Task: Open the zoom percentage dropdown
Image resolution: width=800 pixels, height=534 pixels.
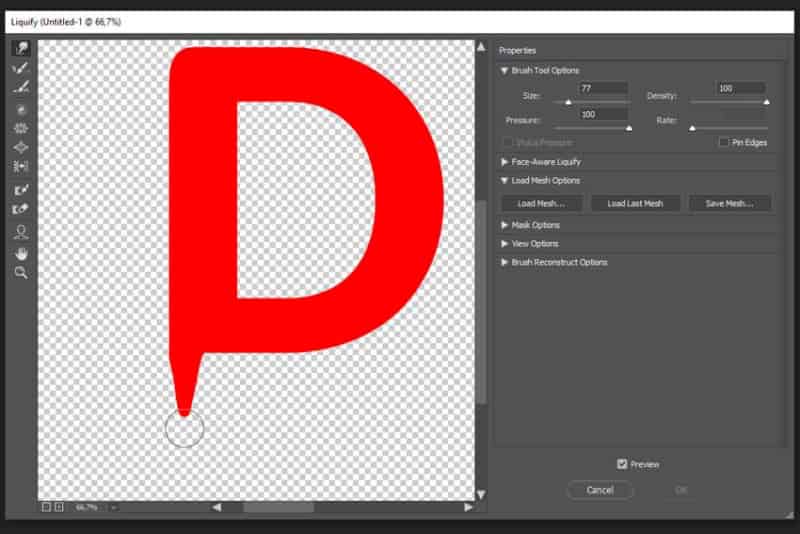Action: (x=114, y=507)
